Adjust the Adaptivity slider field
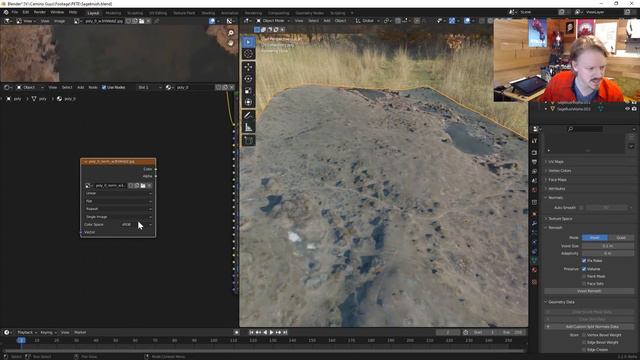The image size is (640, 360). pos(608,253)
